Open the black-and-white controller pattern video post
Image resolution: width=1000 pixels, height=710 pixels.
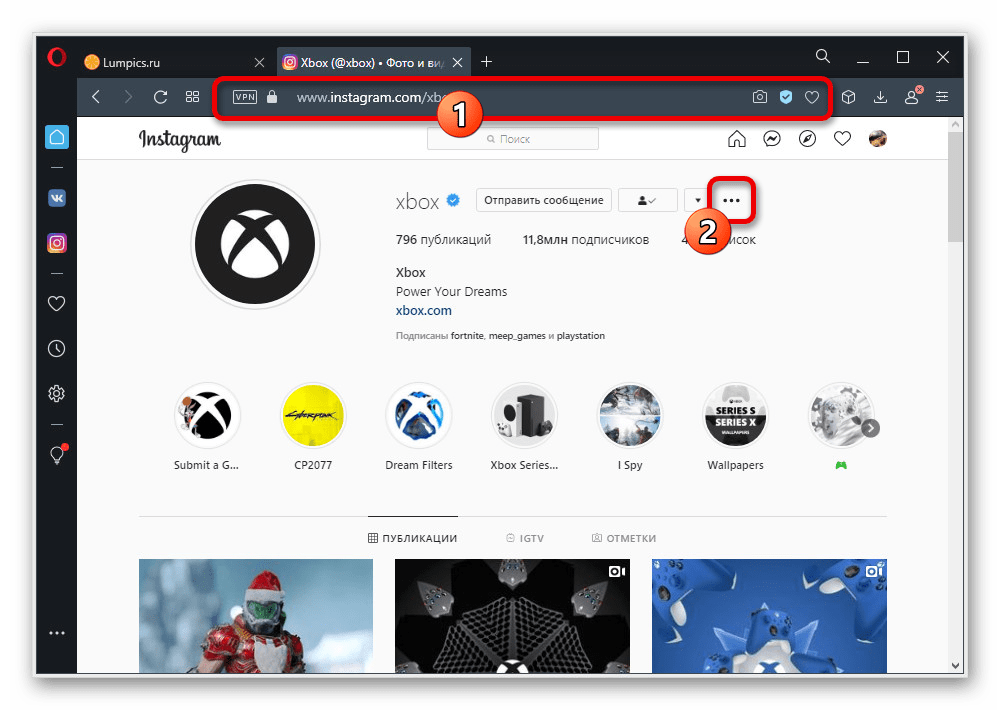tap(512, 616)
